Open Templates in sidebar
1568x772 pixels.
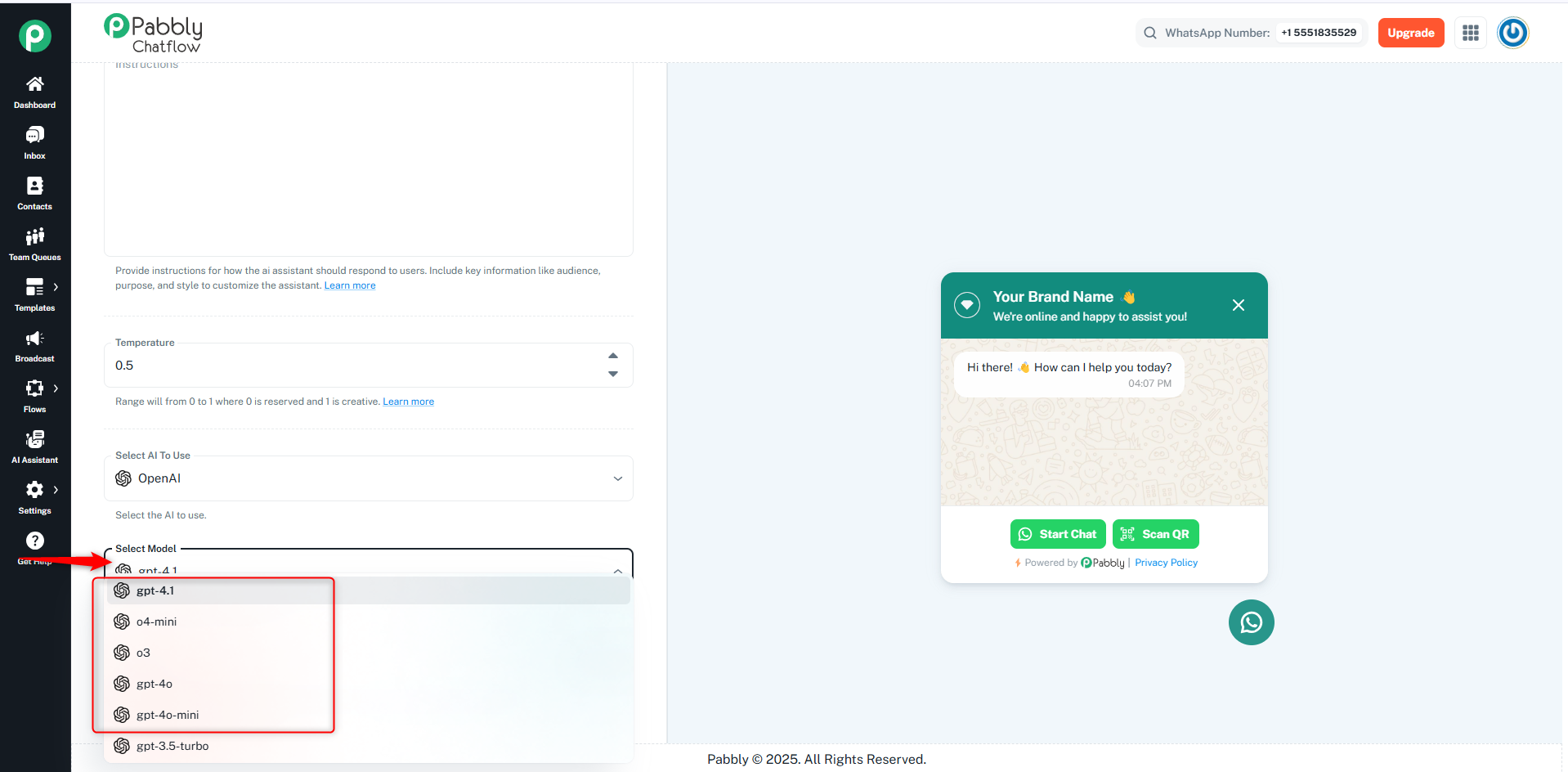(x=34, y=295)
